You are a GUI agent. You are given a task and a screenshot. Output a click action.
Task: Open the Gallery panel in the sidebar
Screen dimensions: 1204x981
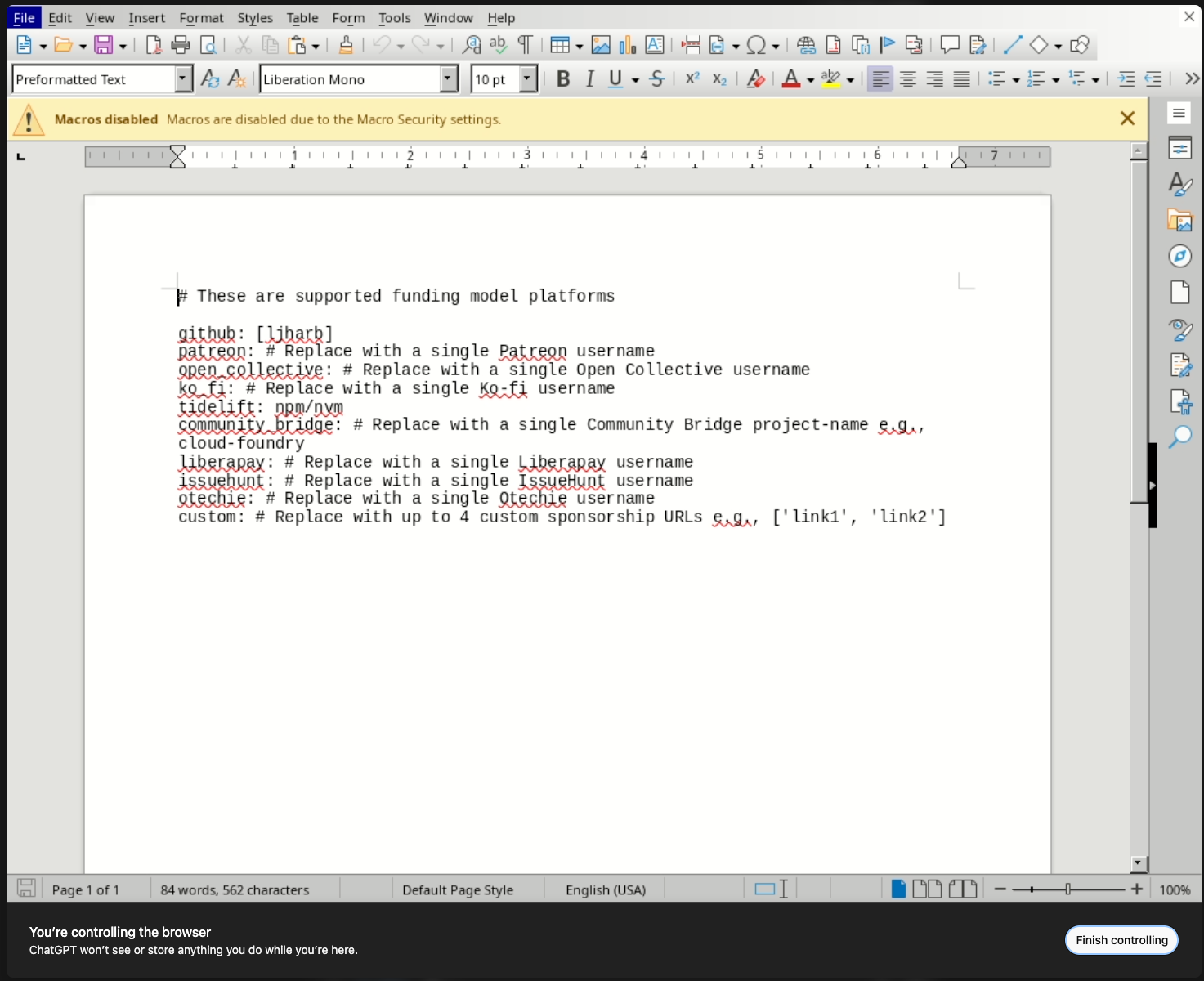[x=1179, y=221]
